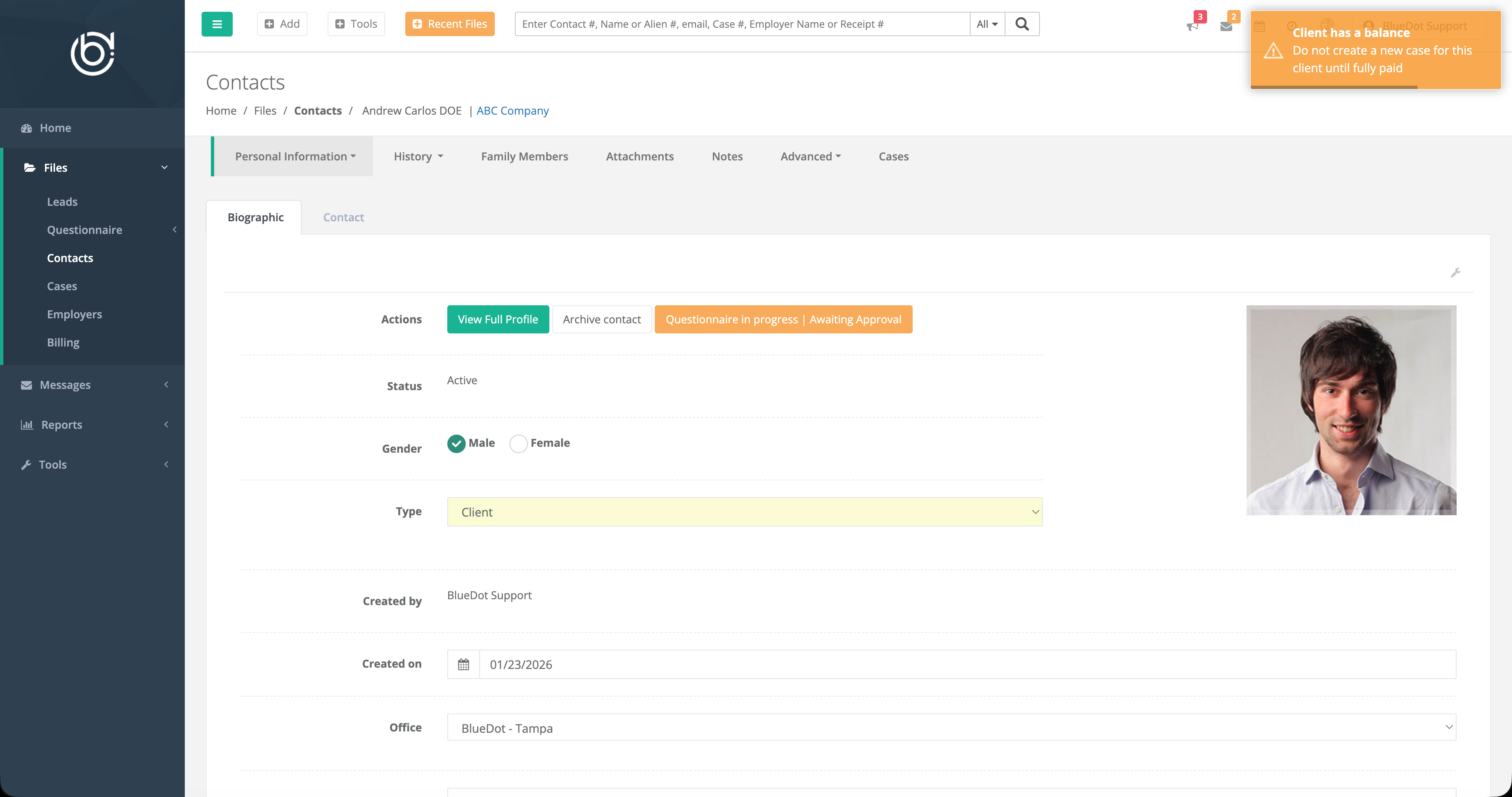Collapse the Files sidebar section
The image size is (1512, 797).
click(x=92, y=168)
